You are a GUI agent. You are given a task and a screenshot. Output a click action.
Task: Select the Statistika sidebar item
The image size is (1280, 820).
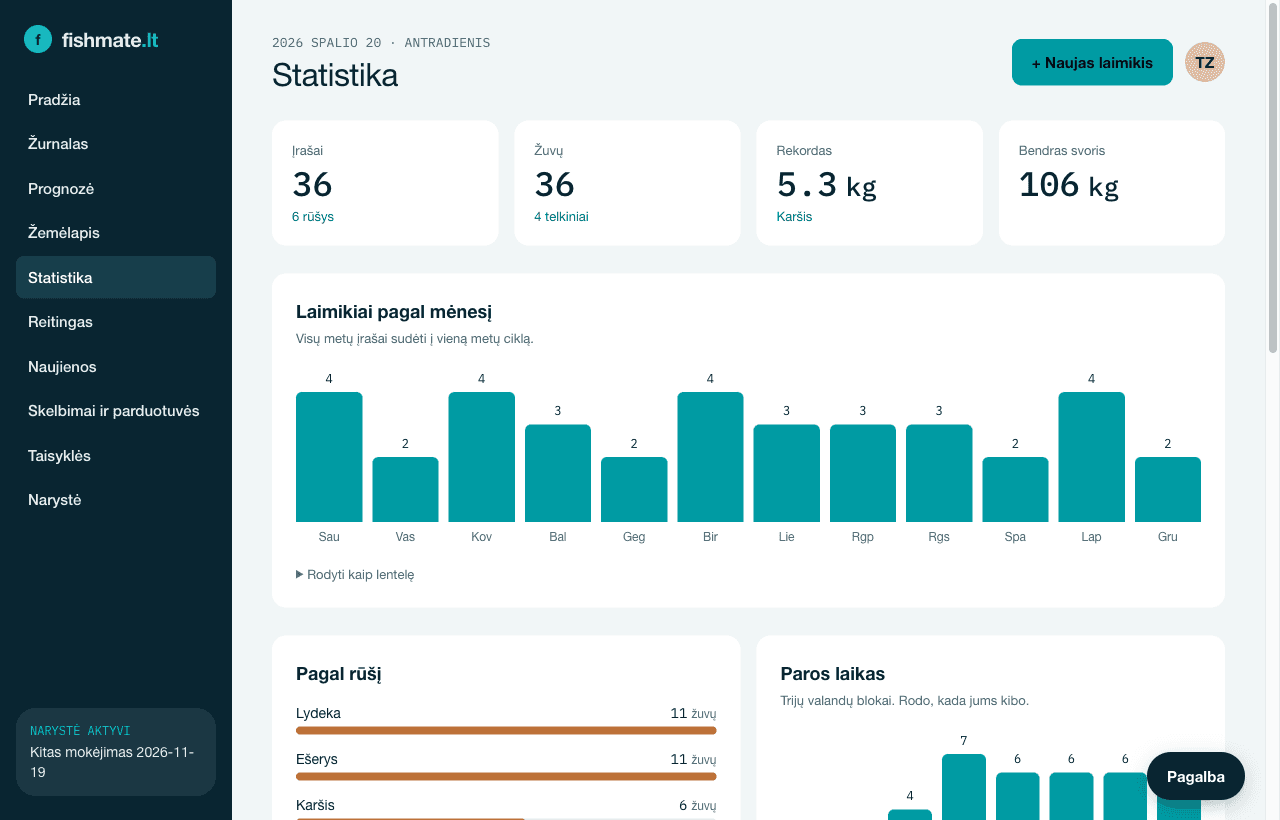[116, 278]
